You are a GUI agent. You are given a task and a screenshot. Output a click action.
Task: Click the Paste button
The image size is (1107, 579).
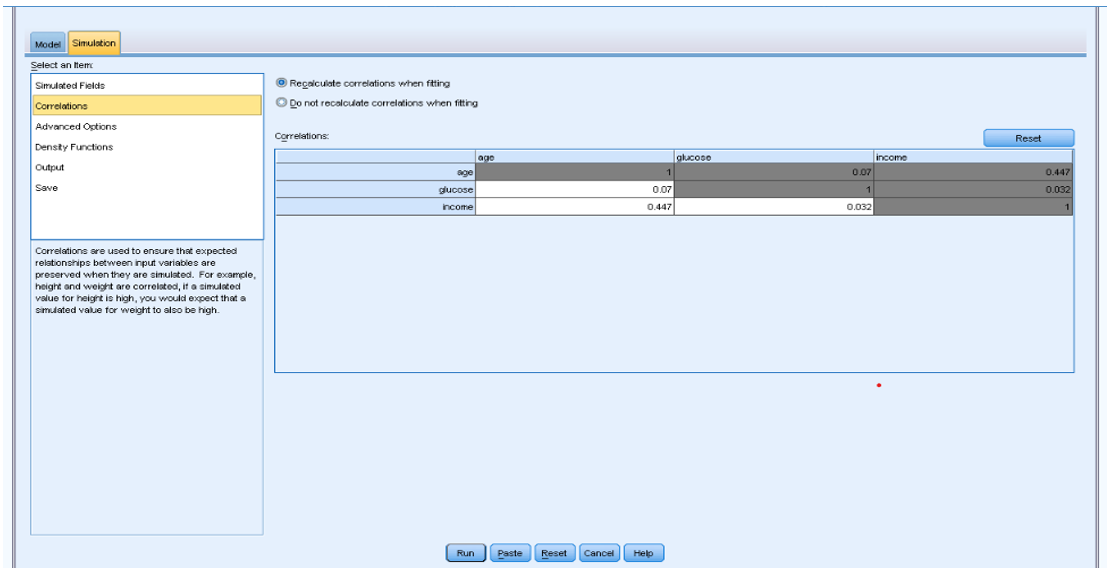[x=509, y=552]
